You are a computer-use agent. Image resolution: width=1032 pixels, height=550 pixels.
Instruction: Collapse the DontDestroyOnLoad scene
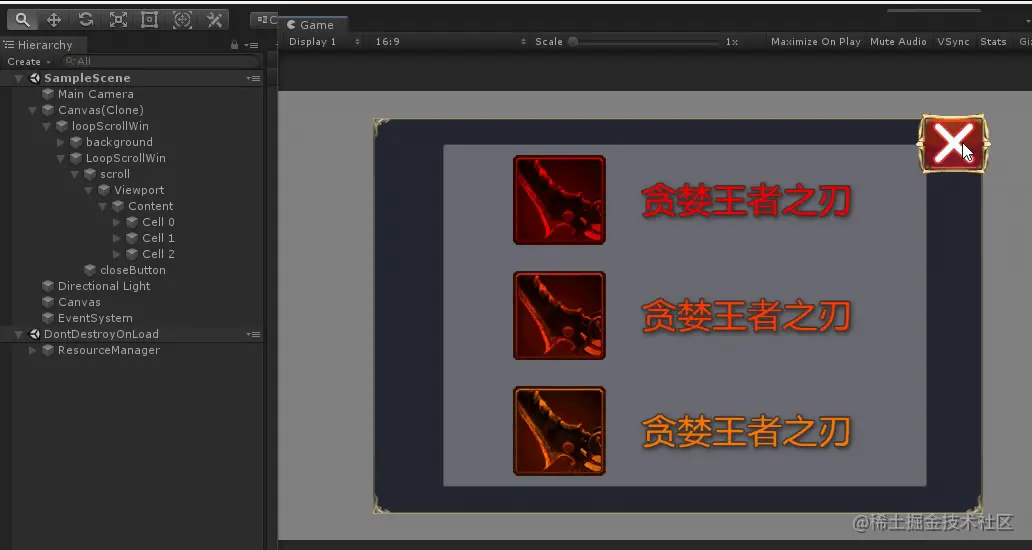(x=18, y=334)
